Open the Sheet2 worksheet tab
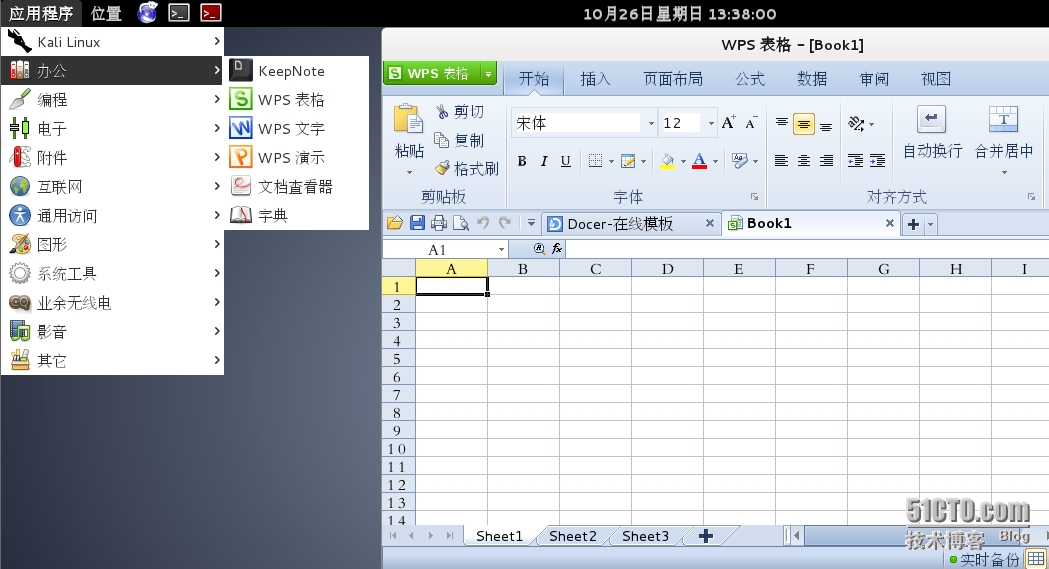 (573, 536)
